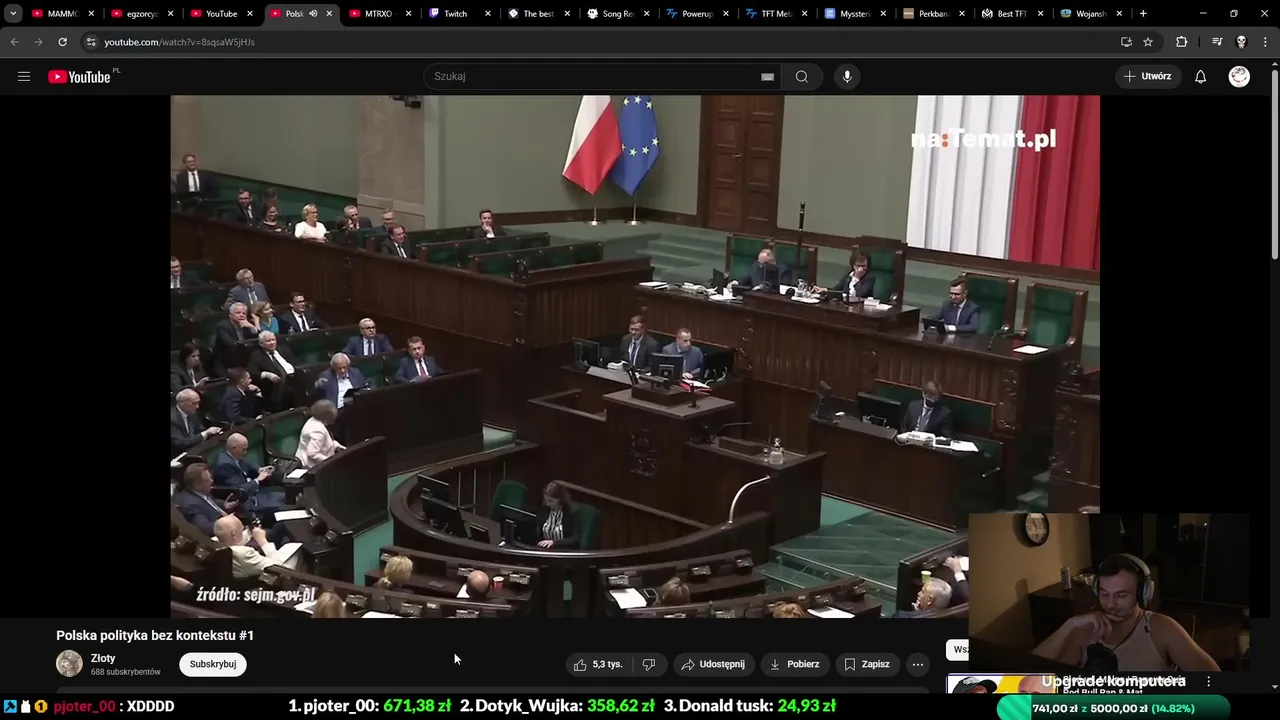Open the Chrome three-dot menu
The height and width of the screenshot is (720, 1280).
point(1265,42)
